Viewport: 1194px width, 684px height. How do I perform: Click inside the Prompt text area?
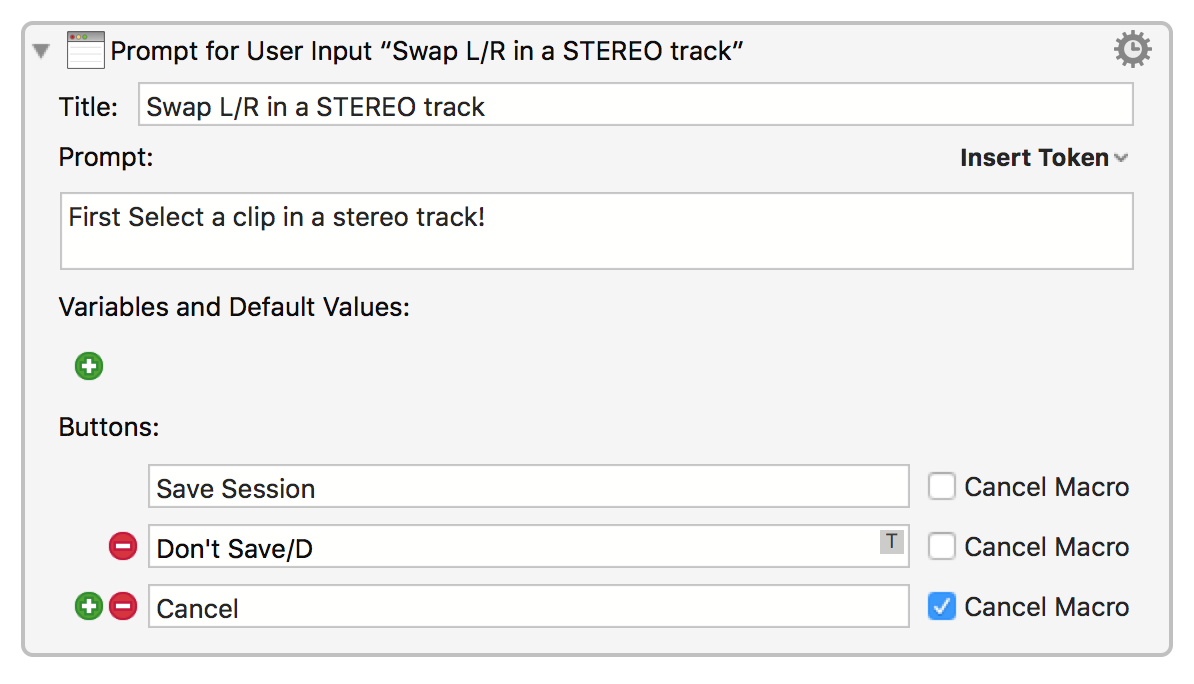tap(596, 231)
